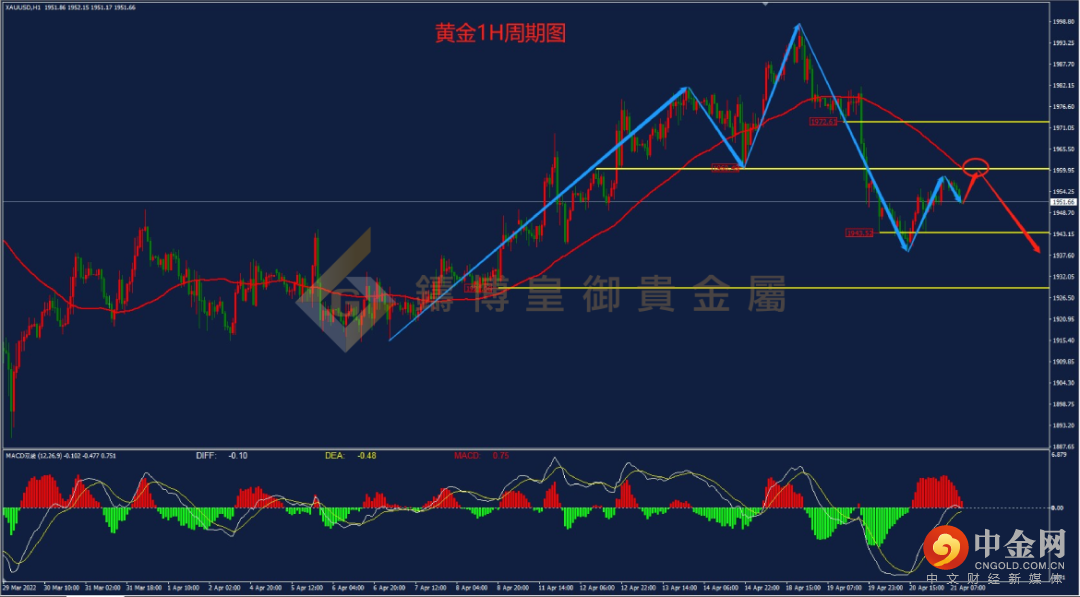Click the red MACD value 0.75
The image size is (1080, 597).
(x=501, y=456)
